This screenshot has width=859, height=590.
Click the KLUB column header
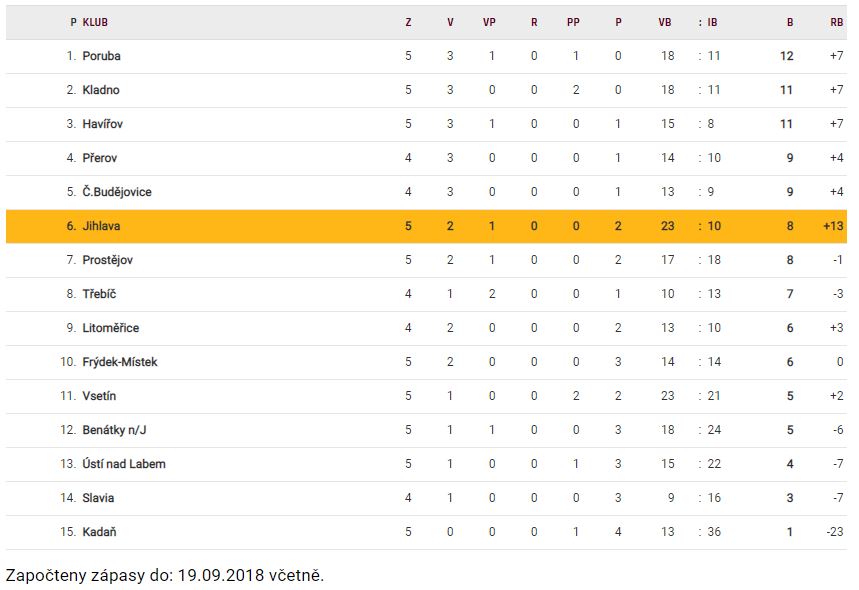pyautogui.click(x=96, y=22)
